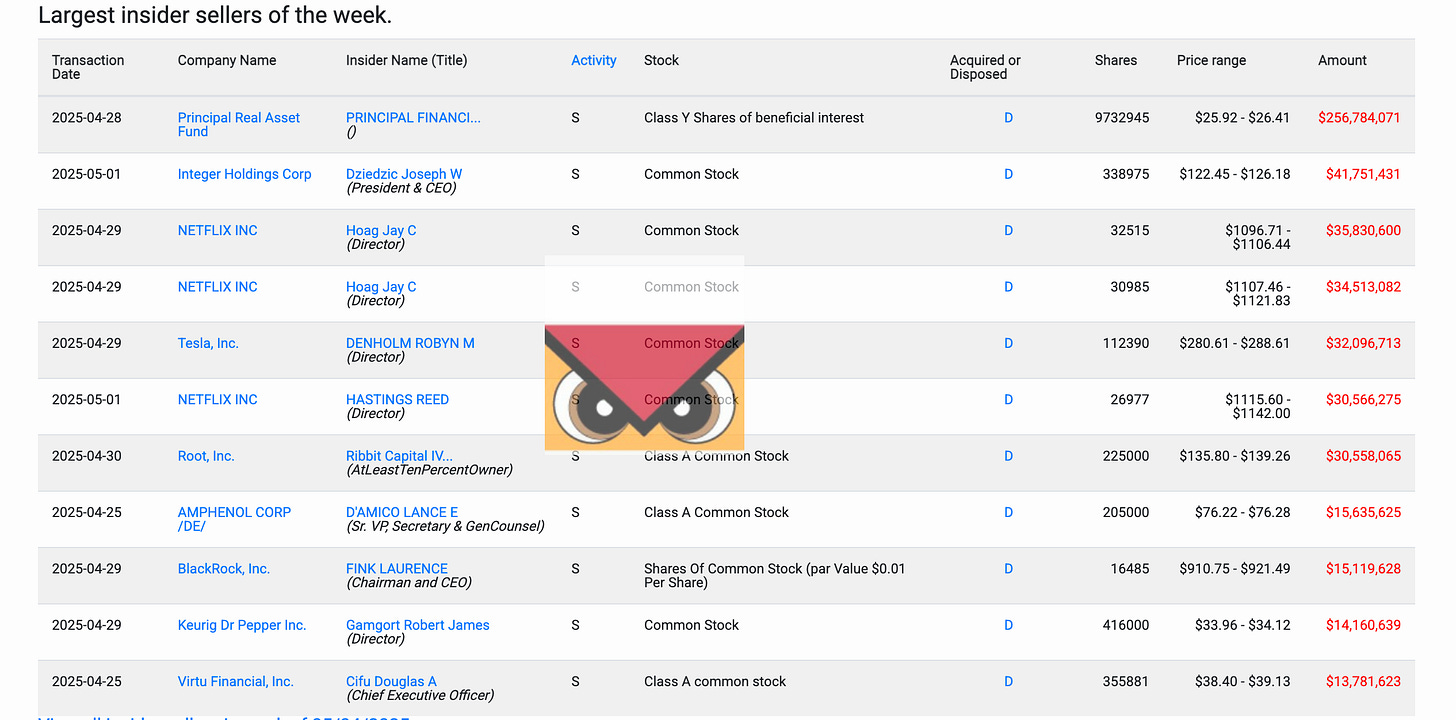
Task: Open insider Gamgort Robert James link
Action: point(418,625)
